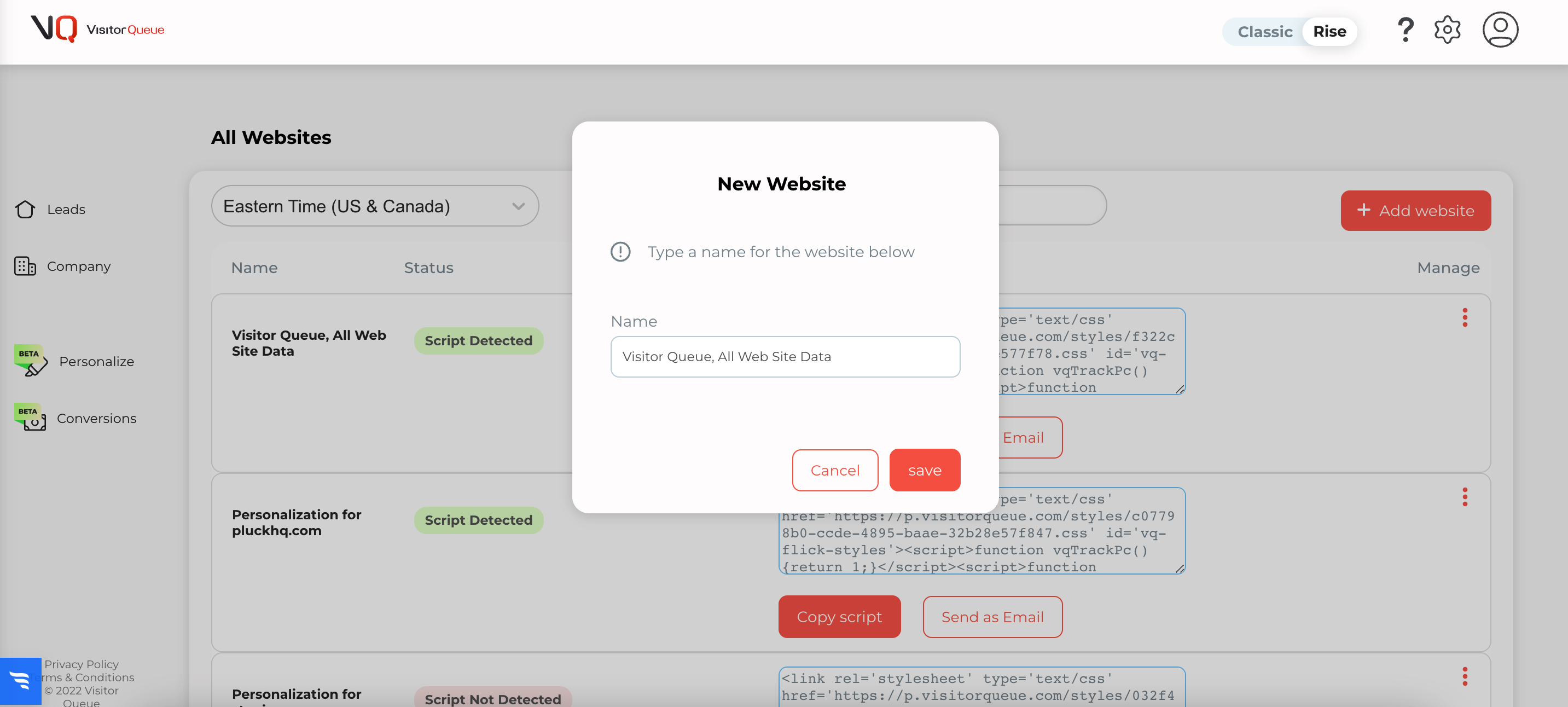Screen dimensions: 1568x707
Task: Open Company in the sidebar
Action: (79, 266)
